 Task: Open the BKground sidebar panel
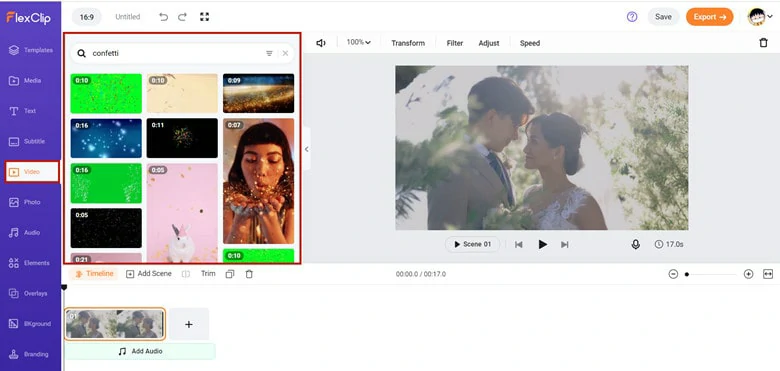31,324
